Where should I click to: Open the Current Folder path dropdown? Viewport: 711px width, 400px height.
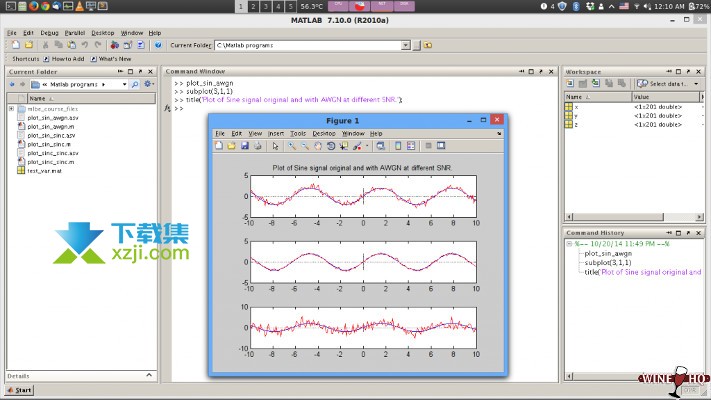pos(405,45)
